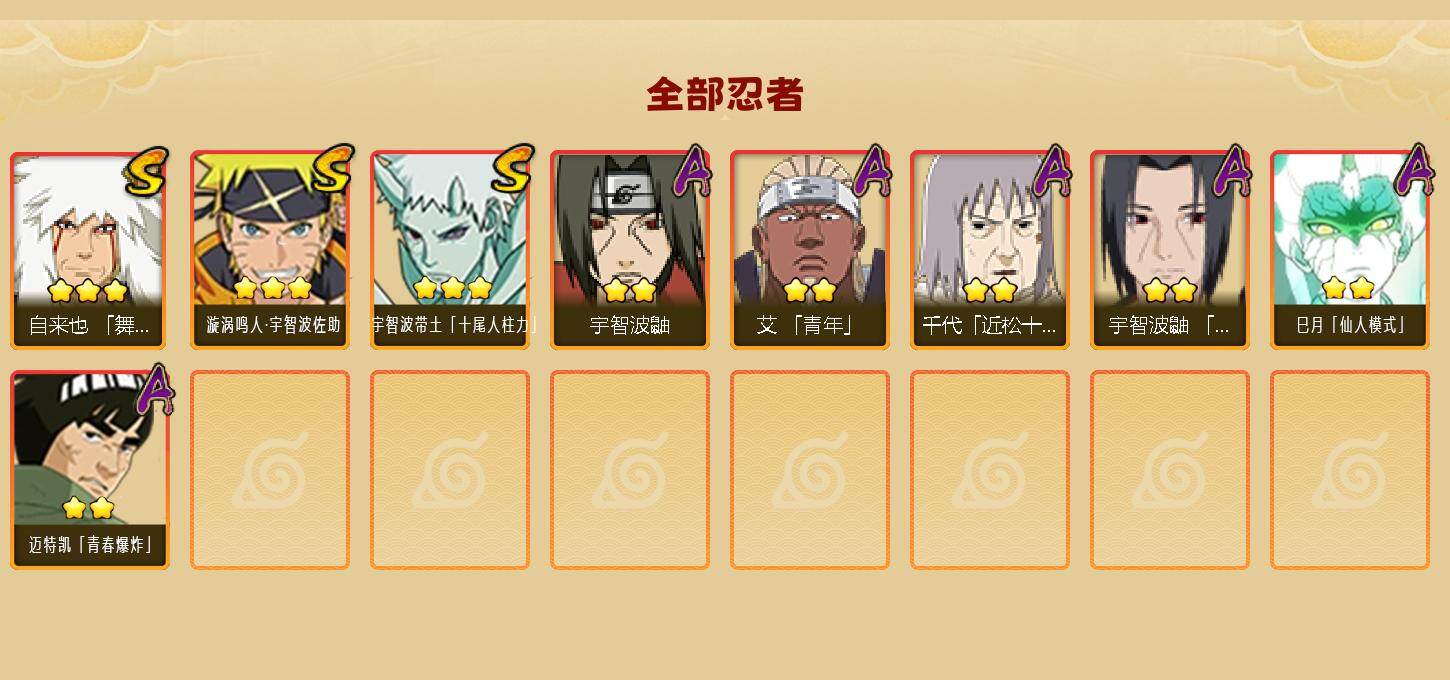Click the empty slot next to 迈特凯
The width and height of the screenshot is (1450, 680).
[270, 470]
